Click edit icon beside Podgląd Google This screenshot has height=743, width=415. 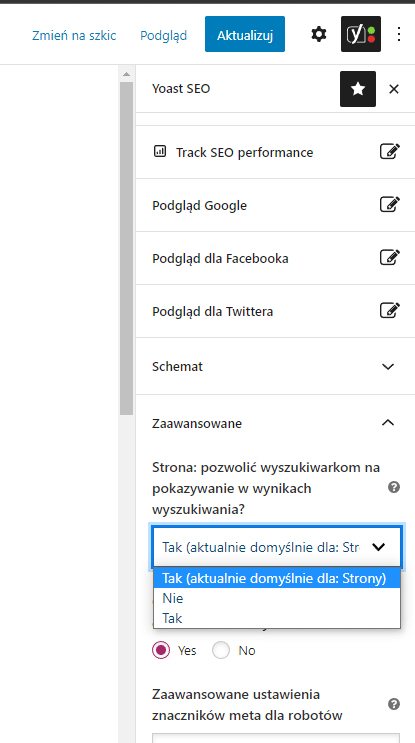(390, 205)
